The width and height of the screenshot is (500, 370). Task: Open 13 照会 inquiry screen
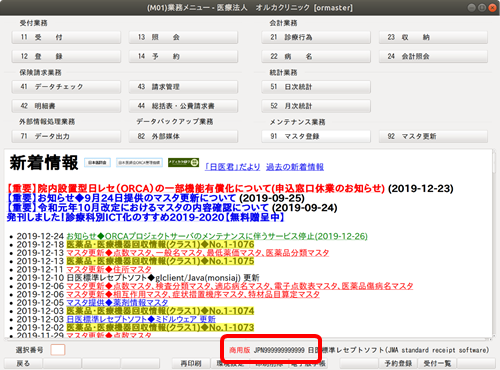[x=183, y=37]
